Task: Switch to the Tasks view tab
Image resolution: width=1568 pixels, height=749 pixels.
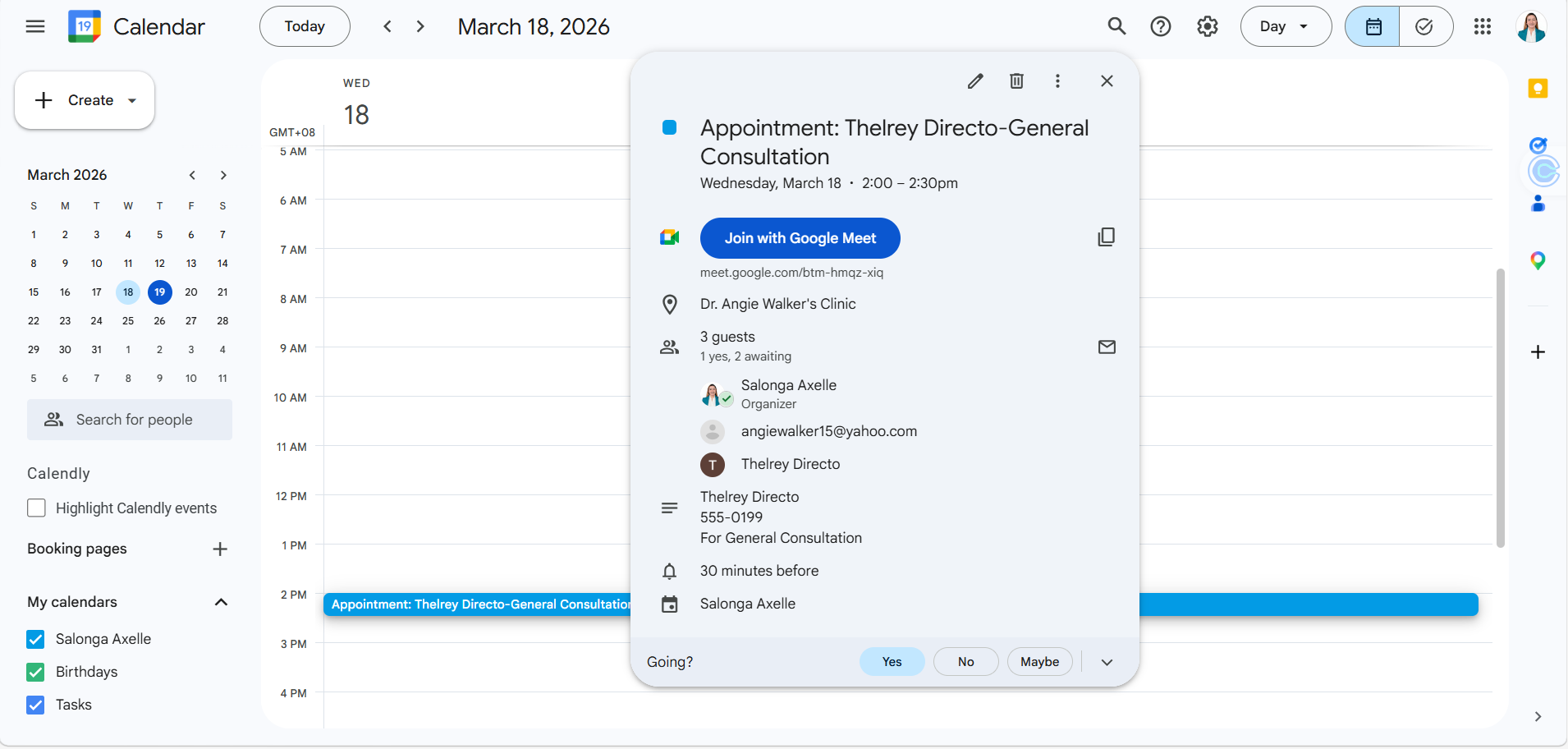Action: (x=1425, y=26)
